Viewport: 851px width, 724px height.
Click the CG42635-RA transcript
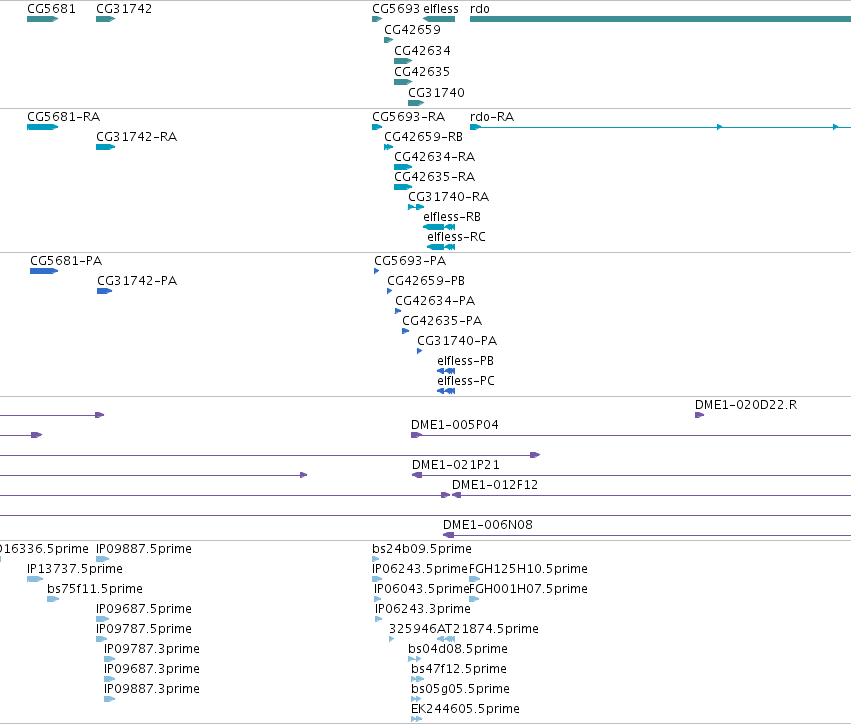403,187
